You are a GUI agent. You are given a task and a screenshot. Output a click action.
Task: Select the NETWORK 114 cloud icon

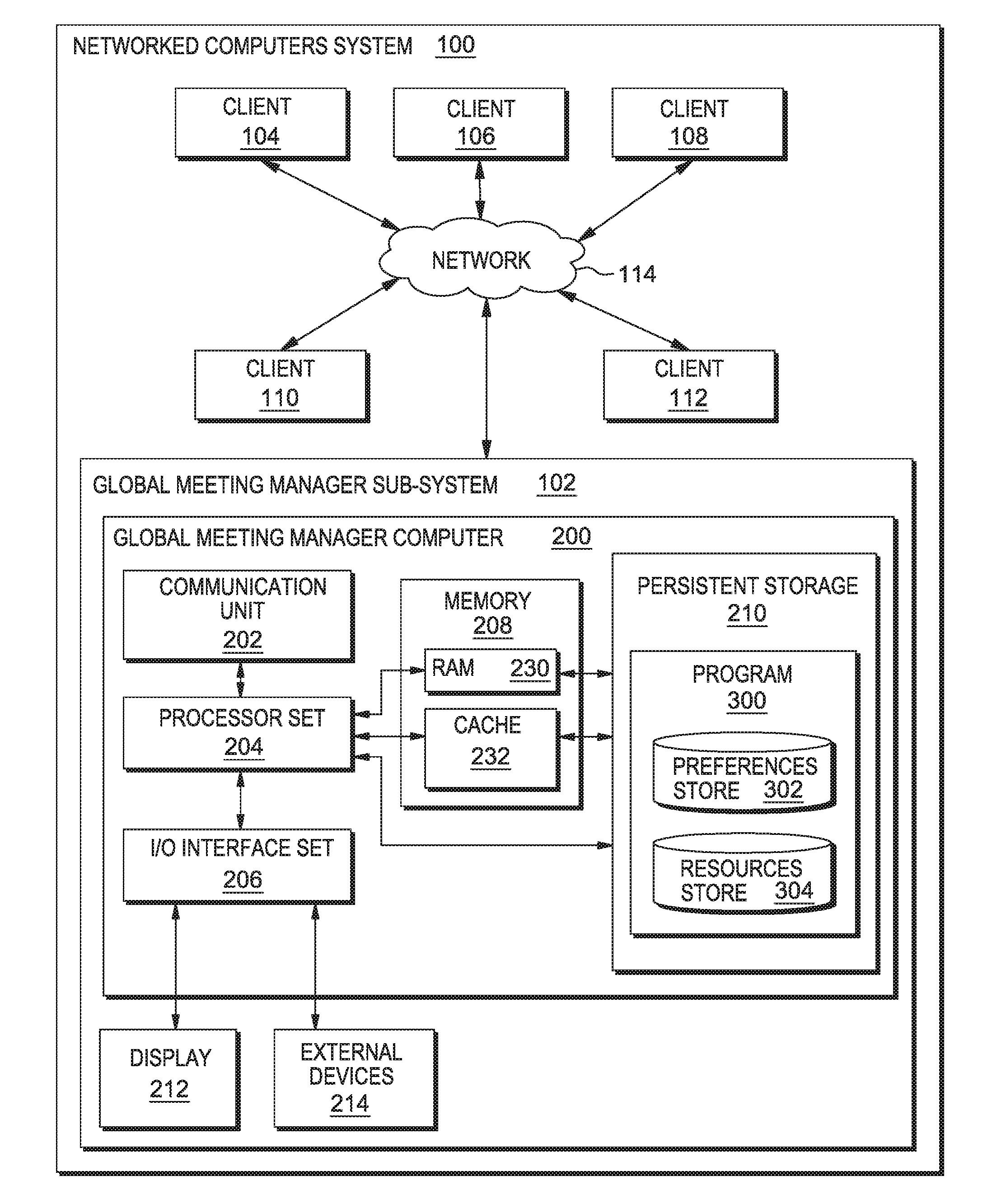click(491, 210)
